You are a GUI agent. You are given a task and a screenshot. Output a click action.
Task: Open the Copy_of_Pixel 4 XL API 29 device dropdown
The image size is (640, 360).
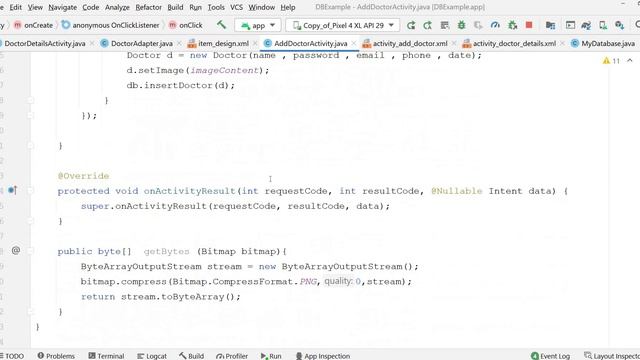tap(342, 25)
